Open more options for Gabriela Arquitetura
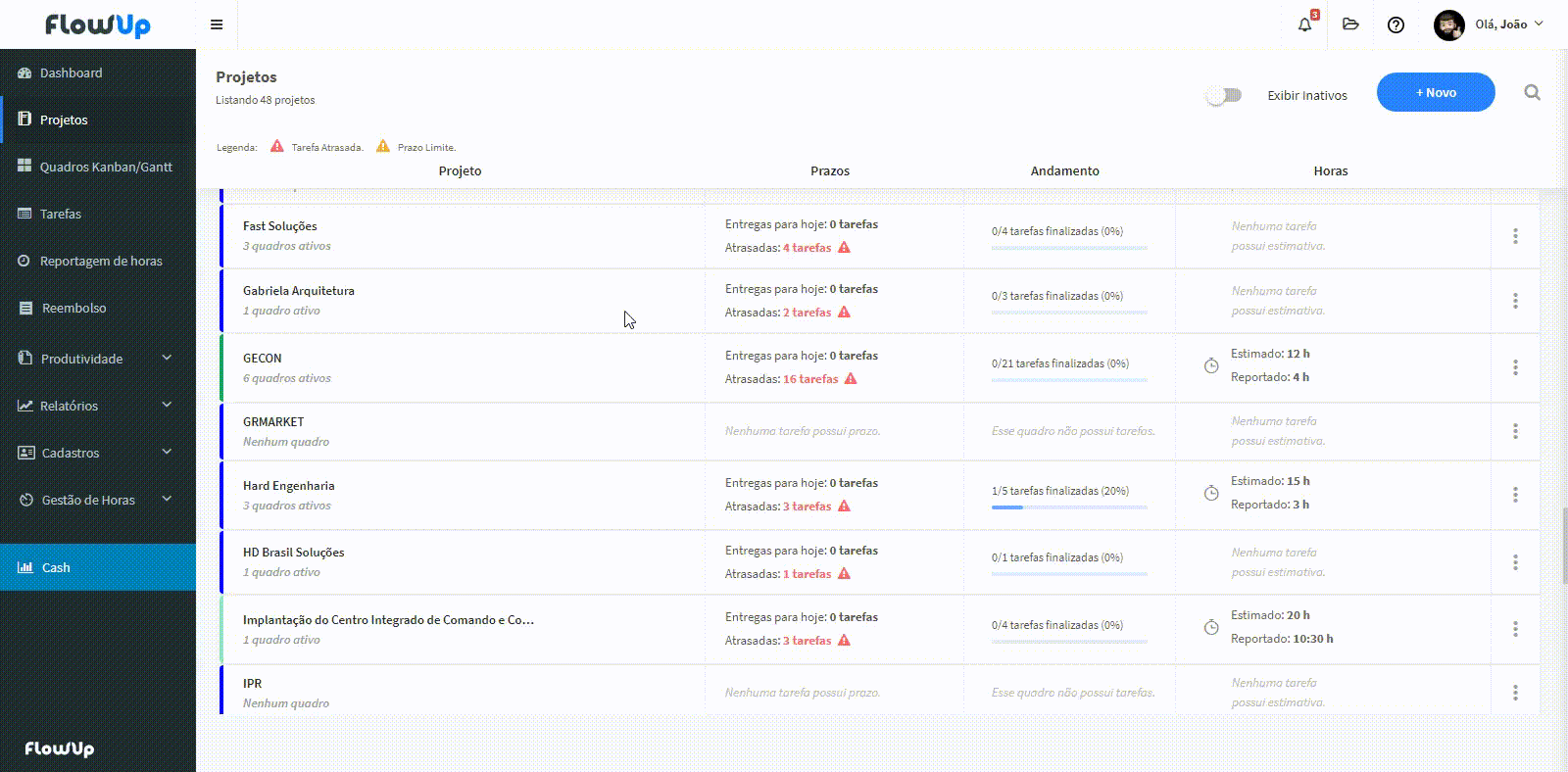1568x772 pixels. click(1515, 301)
